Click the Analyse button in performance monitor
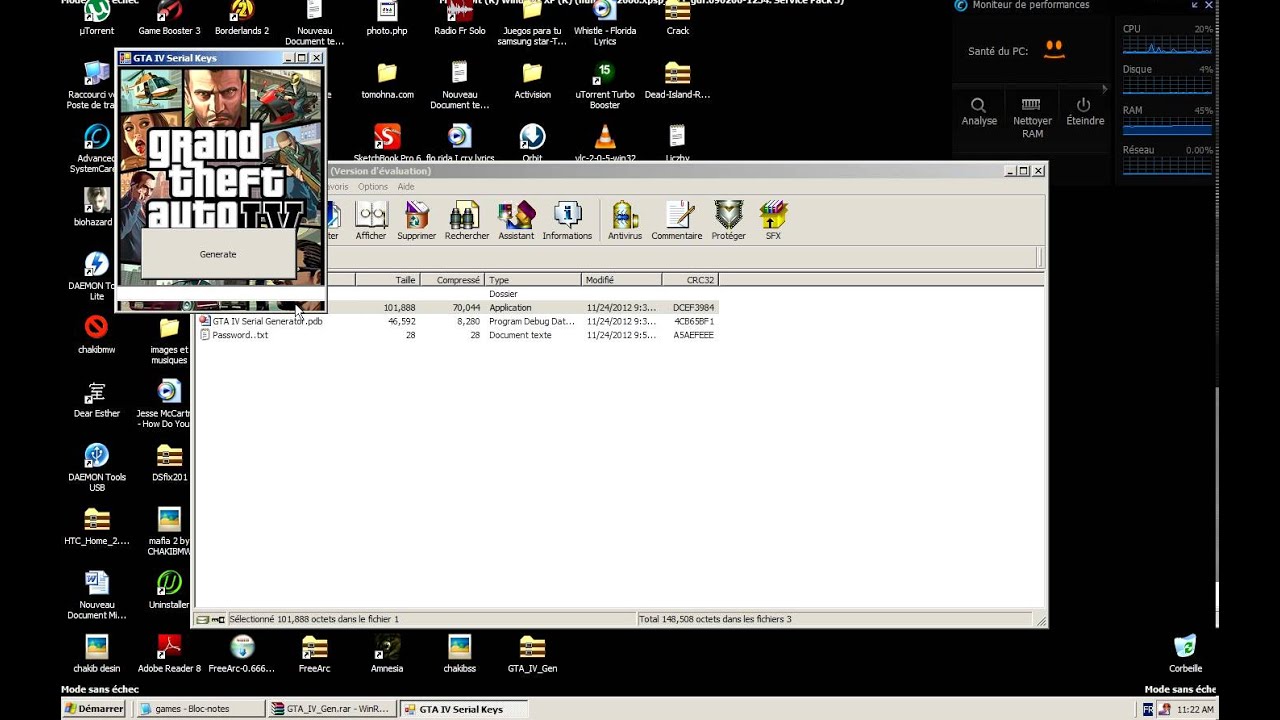 coord(979,112)
